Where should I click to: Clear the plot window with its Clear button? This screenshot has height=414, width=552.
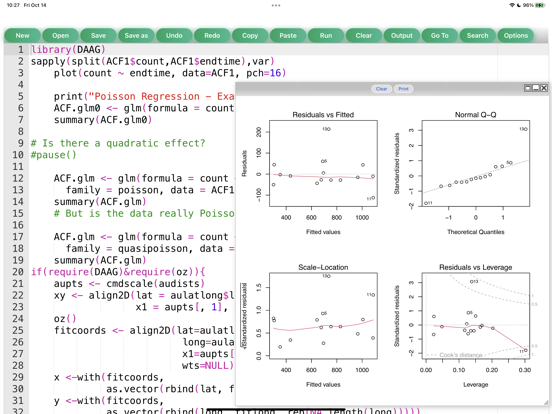pos(382,89)
